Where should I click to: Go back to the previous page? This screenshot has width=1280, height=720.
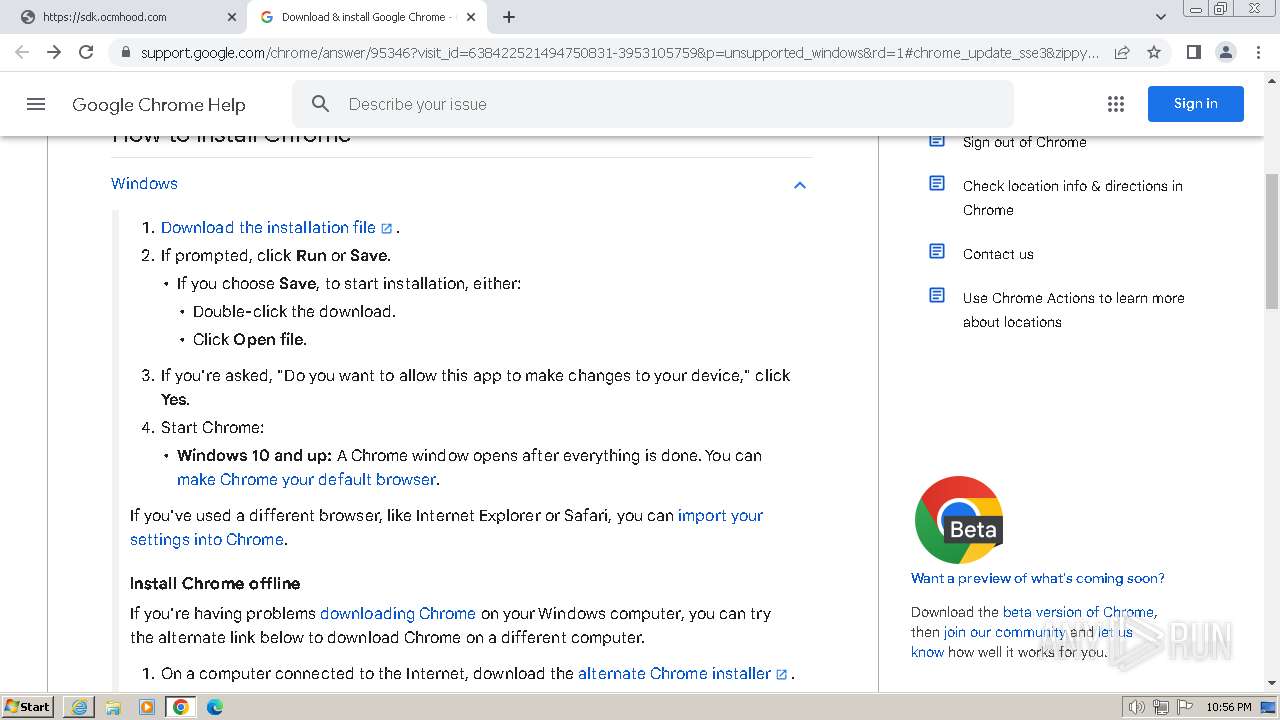pyautogui.click(x=22, y=52)
